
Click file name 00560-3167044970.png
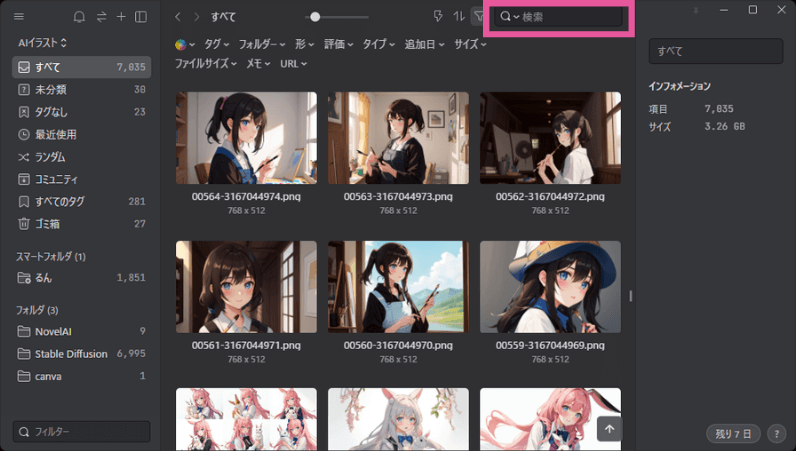[x=398, y=345]
